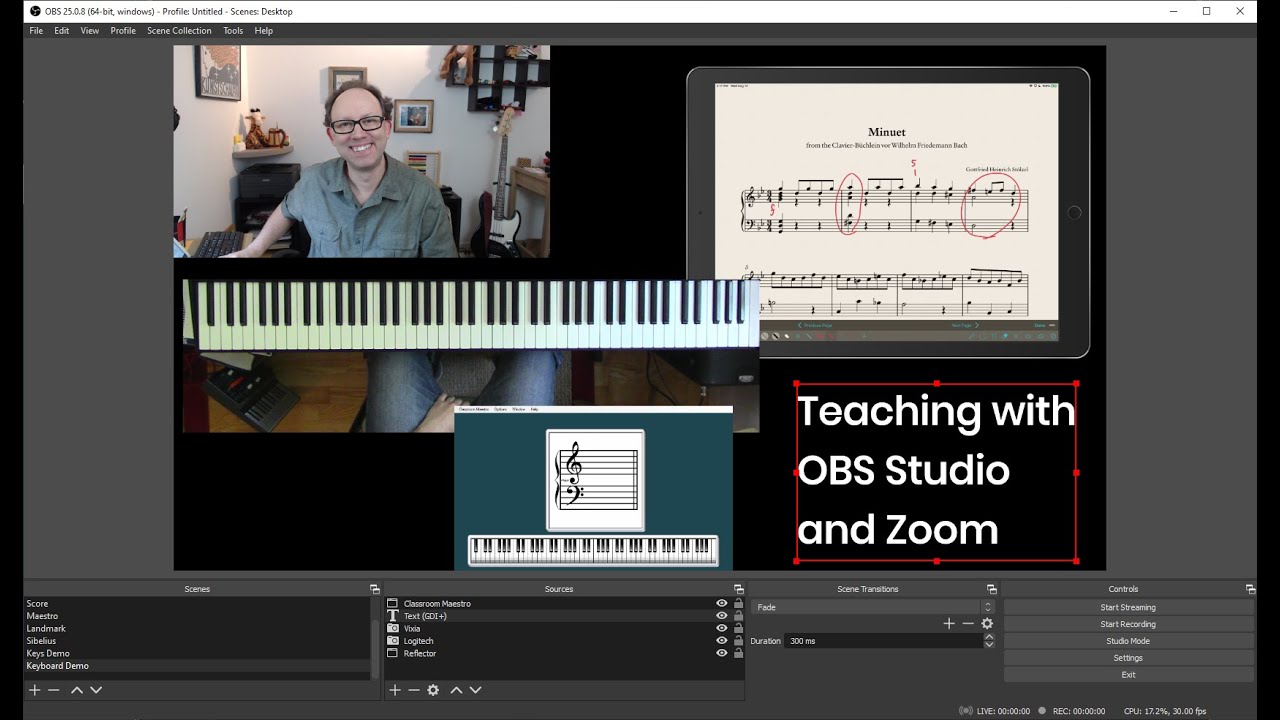Move scene up with arrow icon

[x=77, y=690]
